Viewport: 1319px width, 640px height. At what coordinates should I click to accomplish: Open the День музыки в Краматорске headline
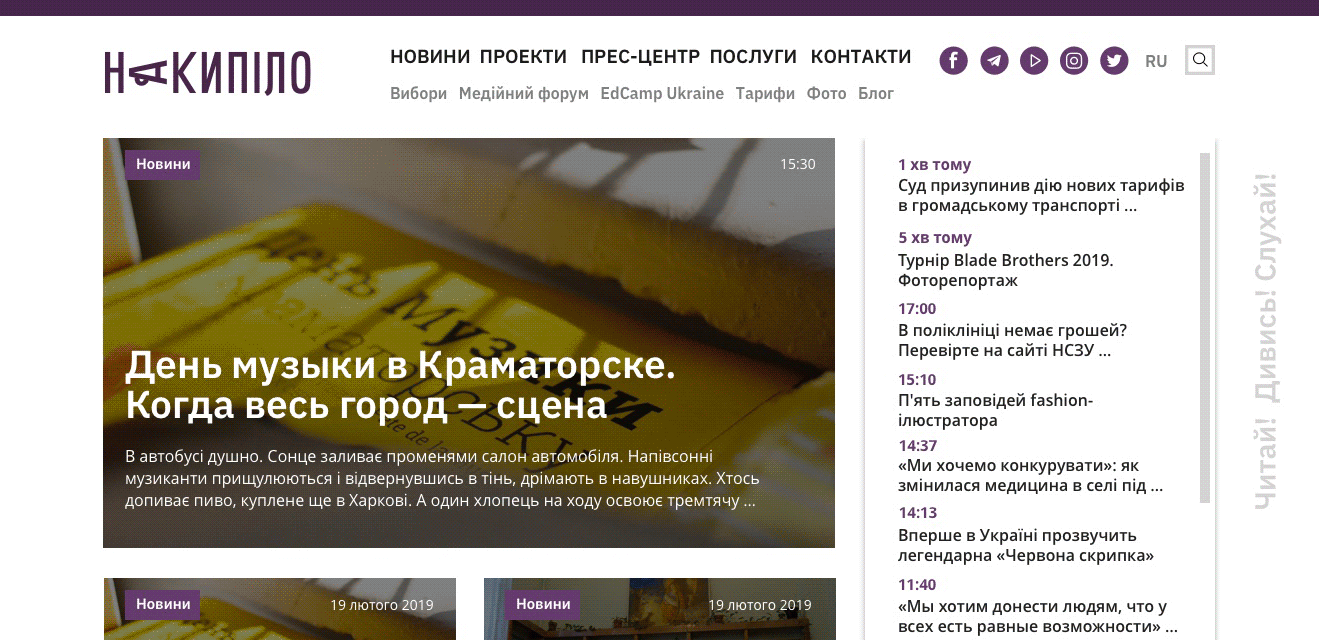(x=400, y=385)
